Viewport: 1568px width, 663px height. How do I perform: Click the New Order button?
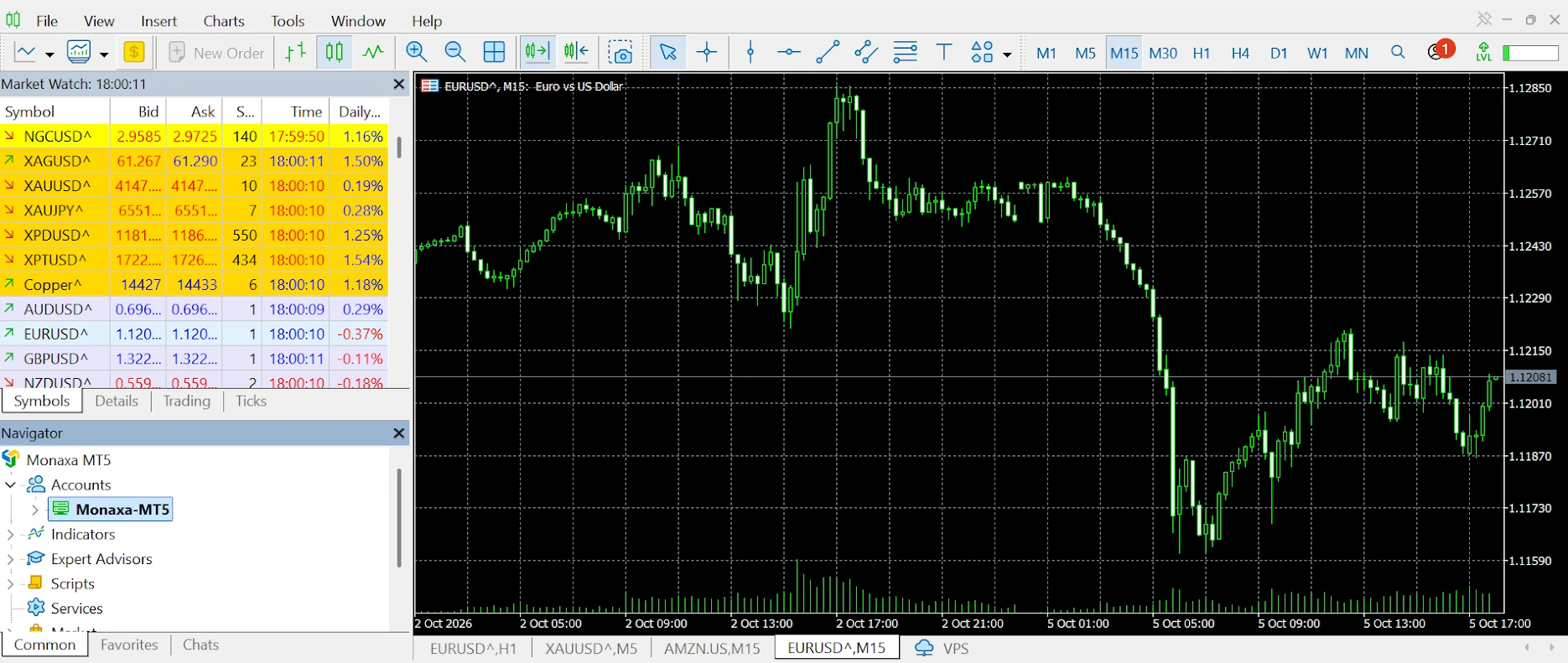point(217,53)
